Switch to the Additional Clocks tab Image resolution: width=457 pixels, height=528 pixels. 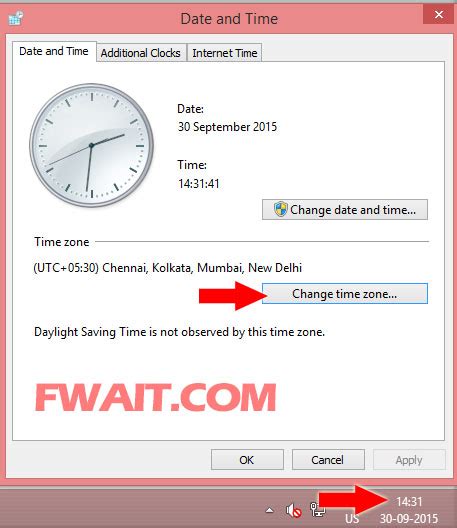click(141, 53)
